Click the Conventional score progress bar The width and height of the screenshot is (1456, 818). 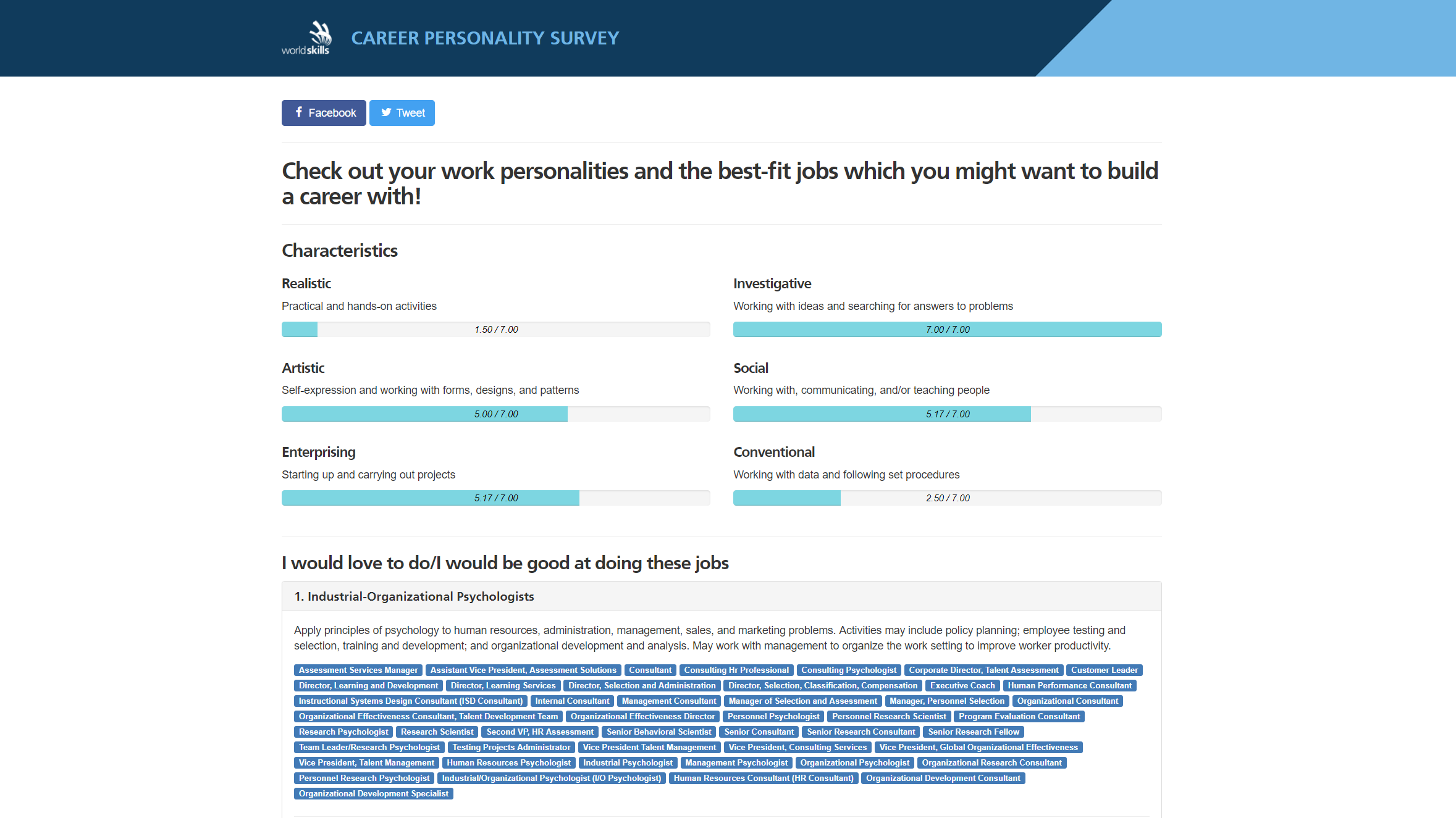(x=947, y=498)
